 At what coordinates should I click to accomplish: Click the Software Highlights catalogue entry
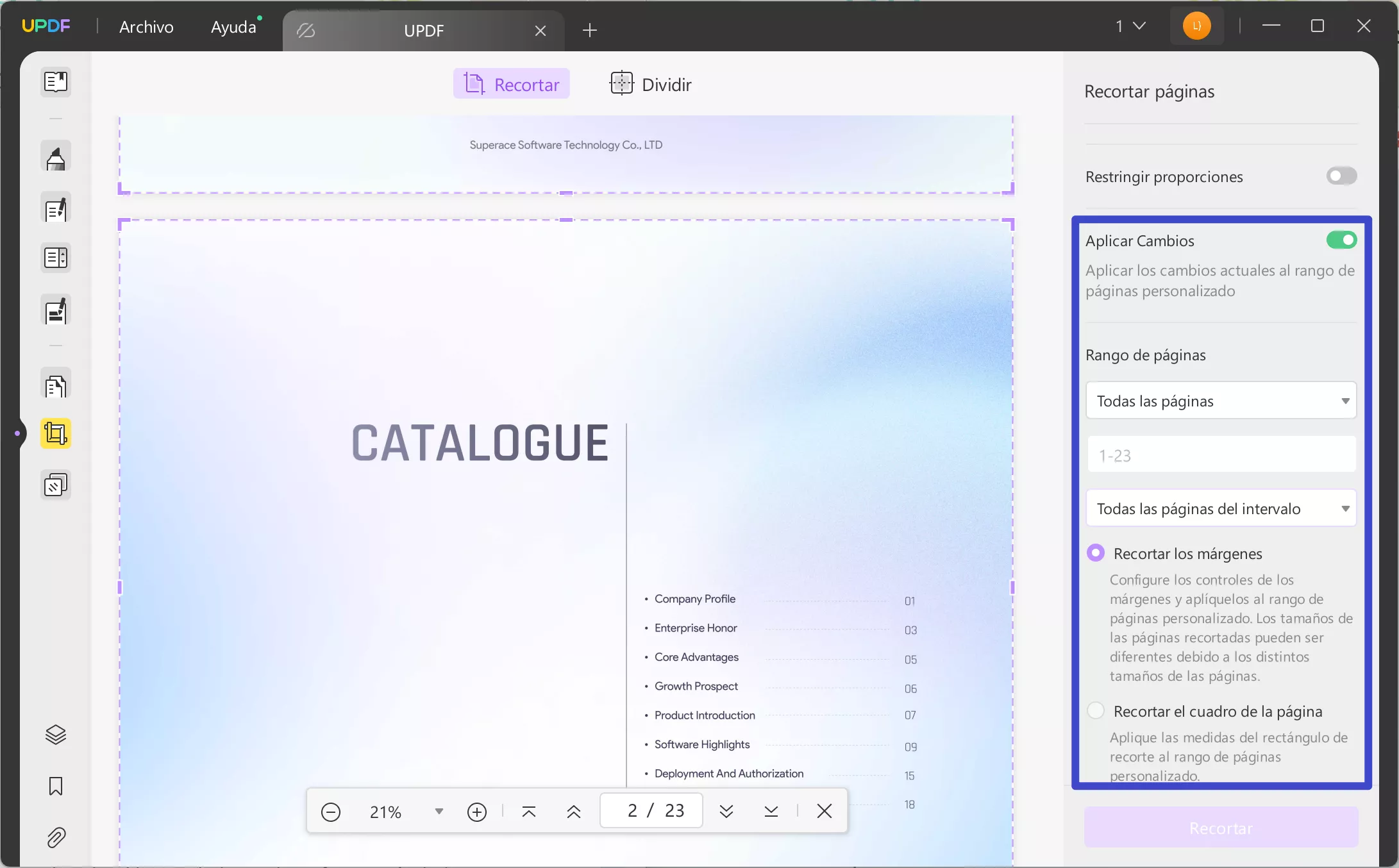[x=702, y=744]
